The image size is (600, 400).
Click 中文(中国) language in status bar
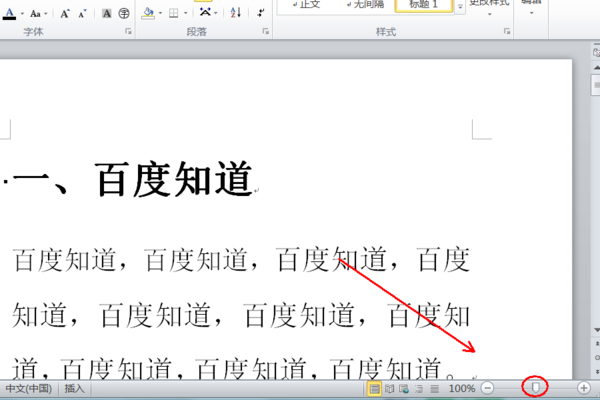(29, 389)
